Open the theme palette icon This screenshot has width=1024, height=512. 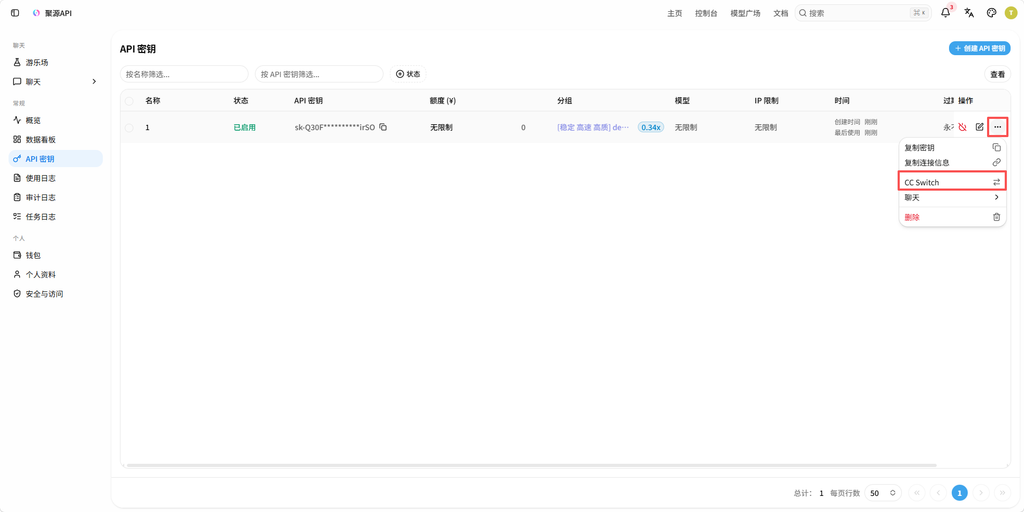[991, 13]
